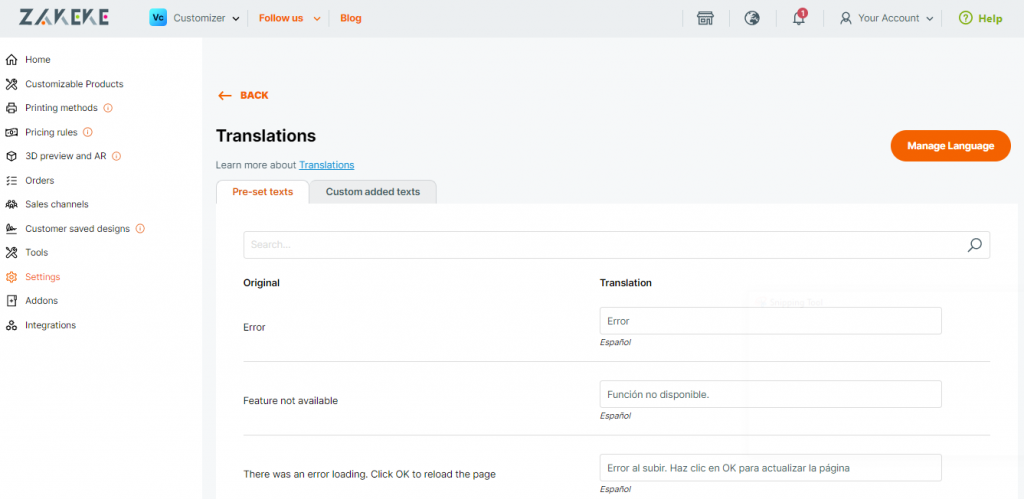
Task: Click the Sales channels icon
Action: (11, 204)
